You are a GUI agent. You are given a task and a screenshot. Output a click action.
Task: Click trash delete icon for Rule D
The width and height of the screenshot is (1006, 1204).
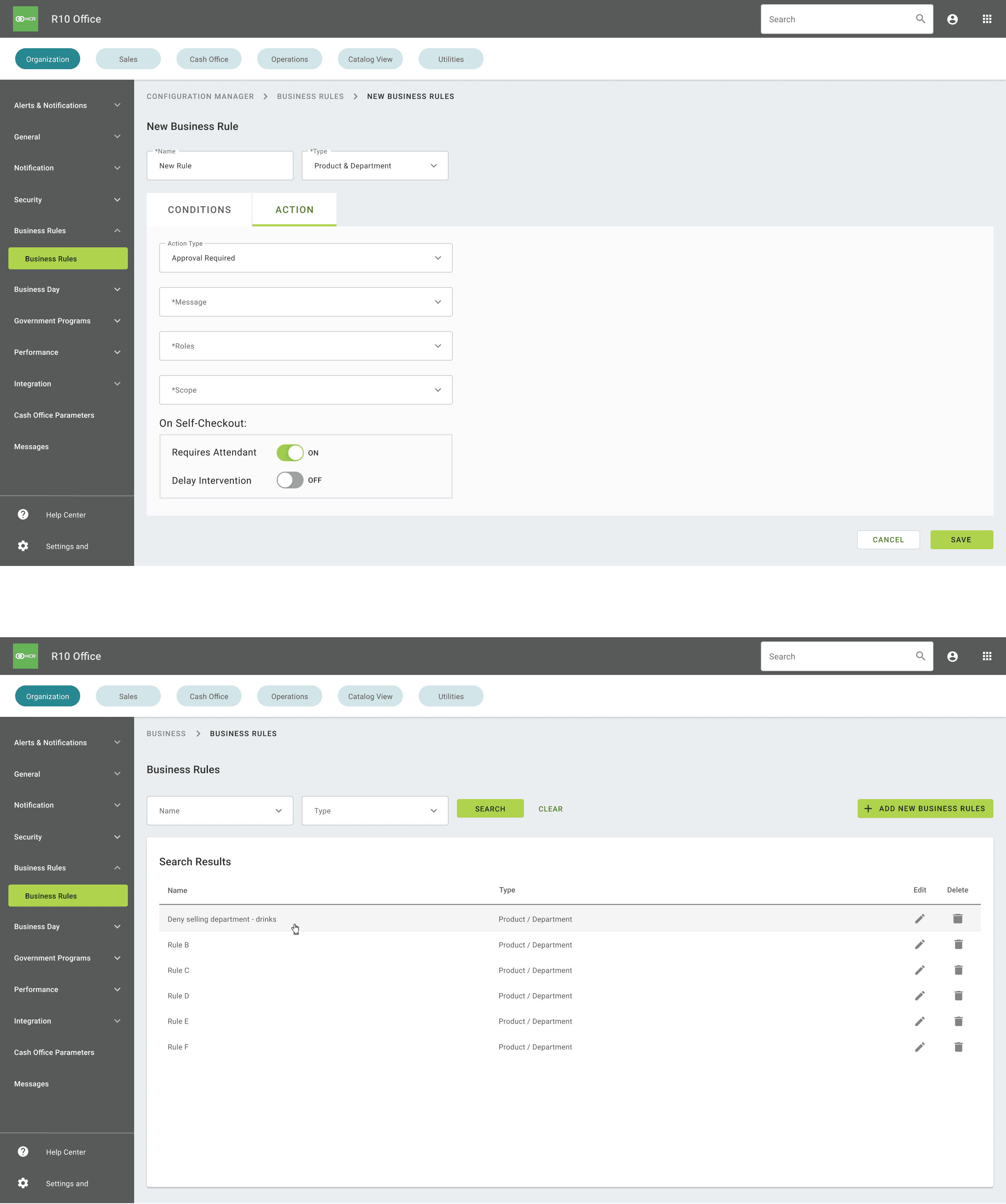(x=958, y=995)
